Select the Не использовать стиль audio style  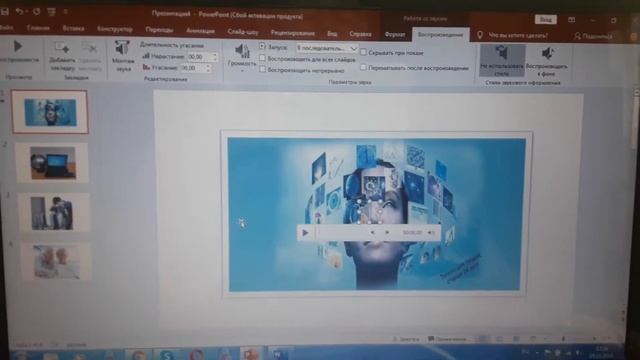click(x=502, y=61)
